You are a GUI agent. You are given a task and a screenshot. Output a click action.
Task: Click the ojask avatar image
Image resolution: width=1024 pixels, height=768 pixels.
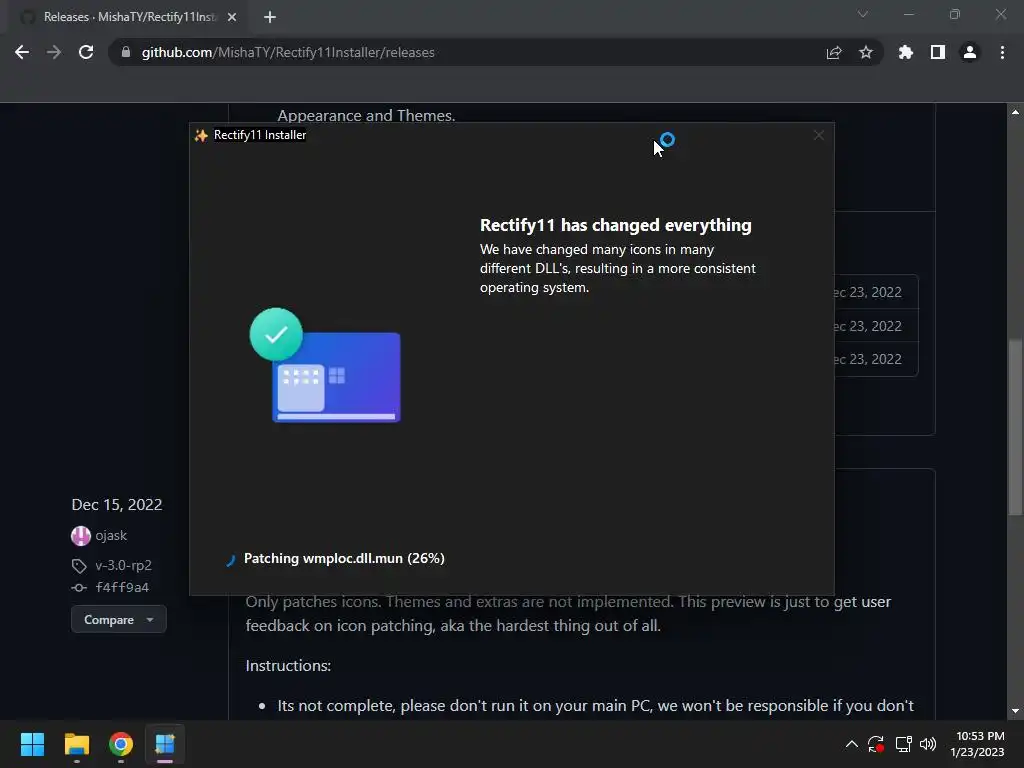(80, 536)
